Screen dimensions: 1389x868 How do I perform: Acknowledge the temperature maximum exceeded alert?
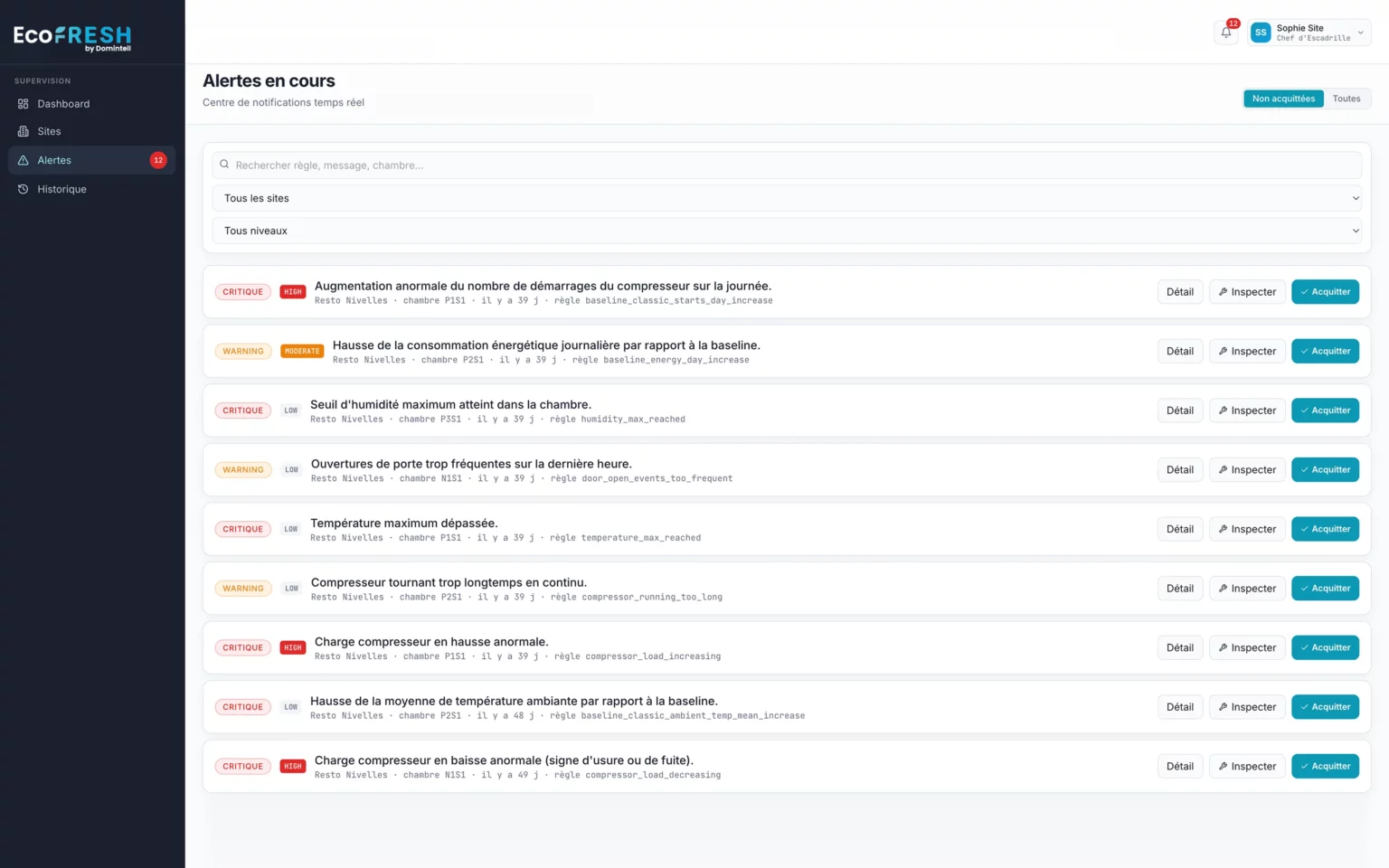click(x=1325, y=529)
